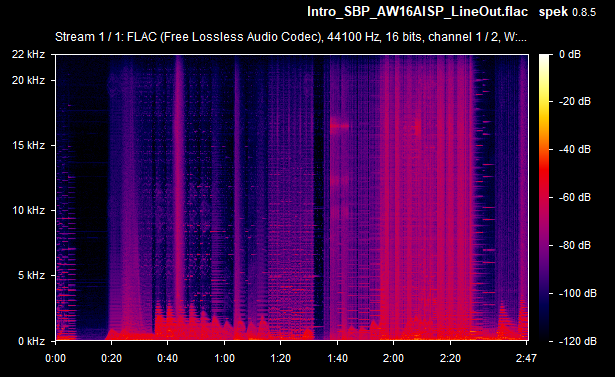Click the 0:20 time axis marker
This screenshot has height=377, width=615.
click(x=111, y=359)
